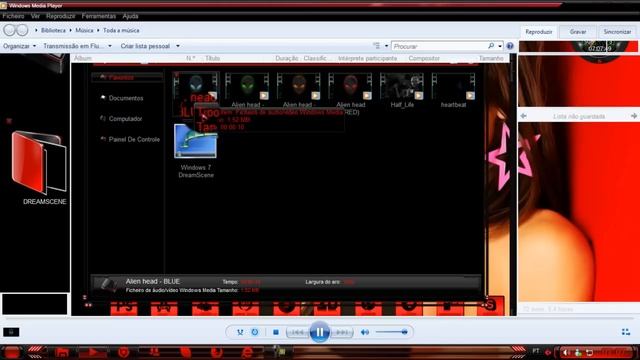Switch to Now Playing mode icon

tap(626, 332)
